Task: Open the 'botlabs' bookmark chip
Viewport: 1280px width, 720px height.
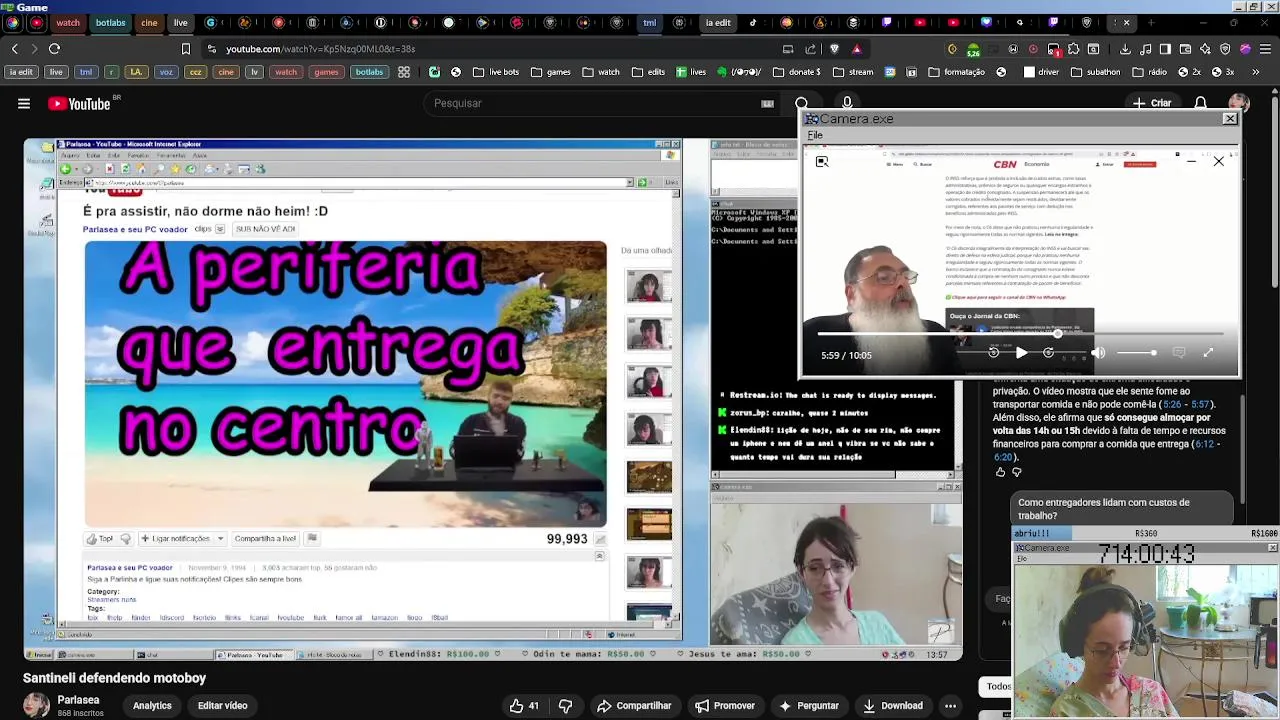Action: [x=369, y=72]
